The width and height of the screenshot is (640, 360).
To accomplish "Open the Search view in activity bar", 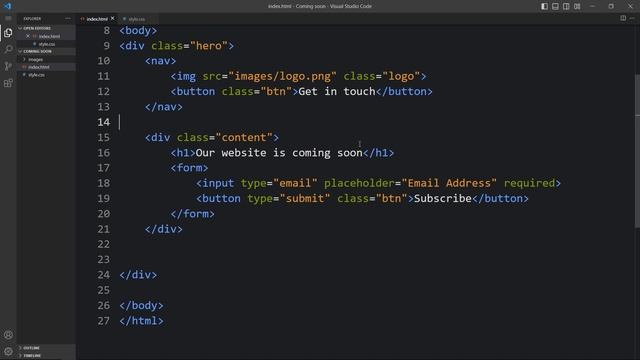I will click(8, 49).
